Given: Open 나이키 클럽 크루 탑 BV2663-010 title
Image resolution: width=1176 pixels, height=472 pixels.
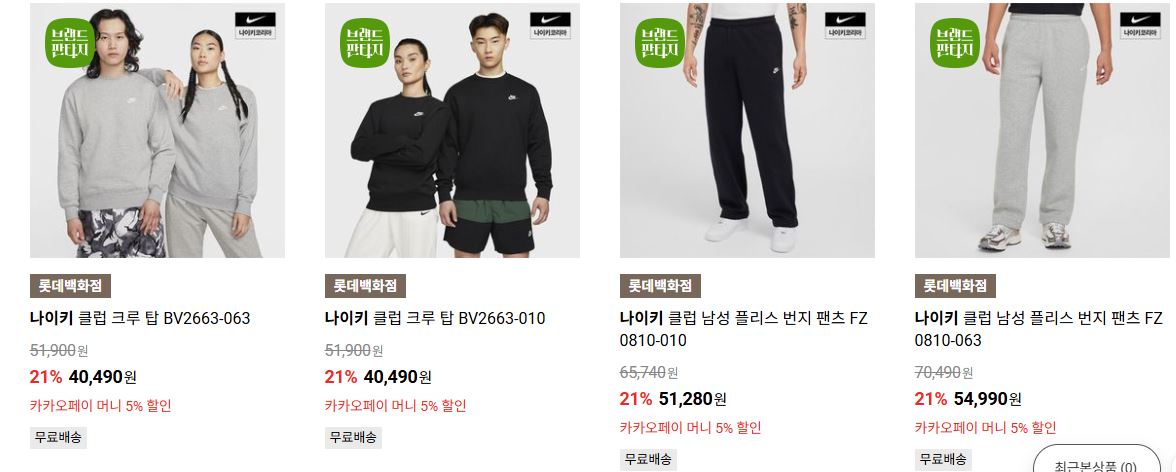Looking at the screenshot, I should pos(435,318).
